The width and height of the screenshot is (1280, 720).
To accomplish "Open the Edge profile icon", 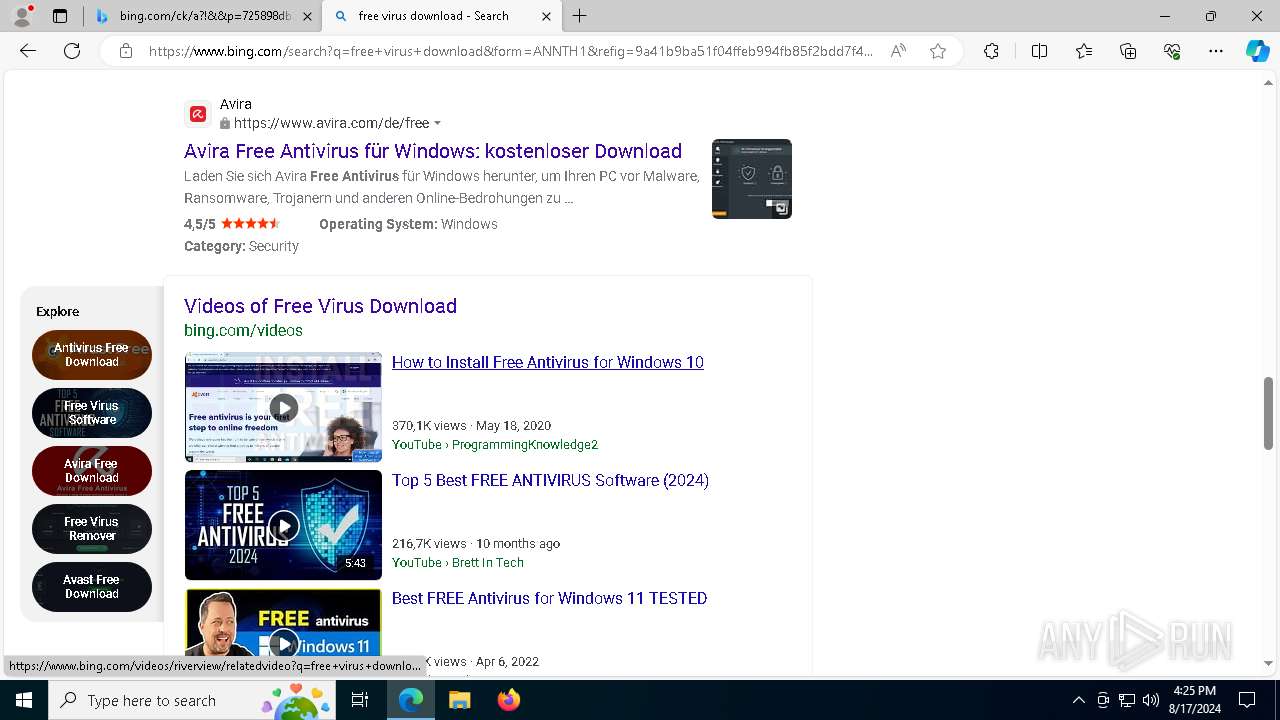I will coord(22,16).
